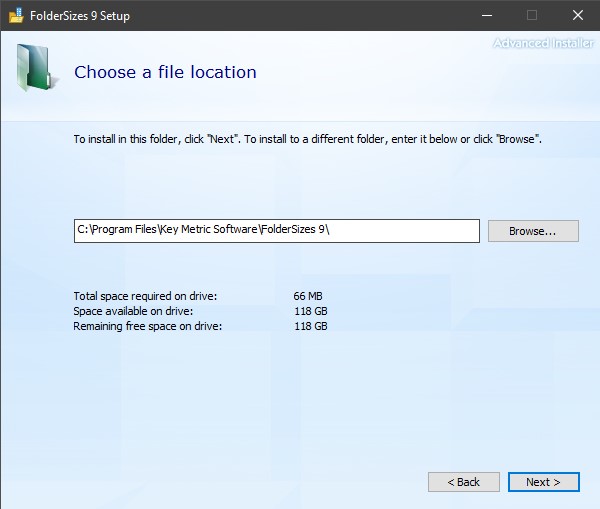Click the install instructions text line
The width and height of the screenshot is (600, 509).
[x=307, y=139]
